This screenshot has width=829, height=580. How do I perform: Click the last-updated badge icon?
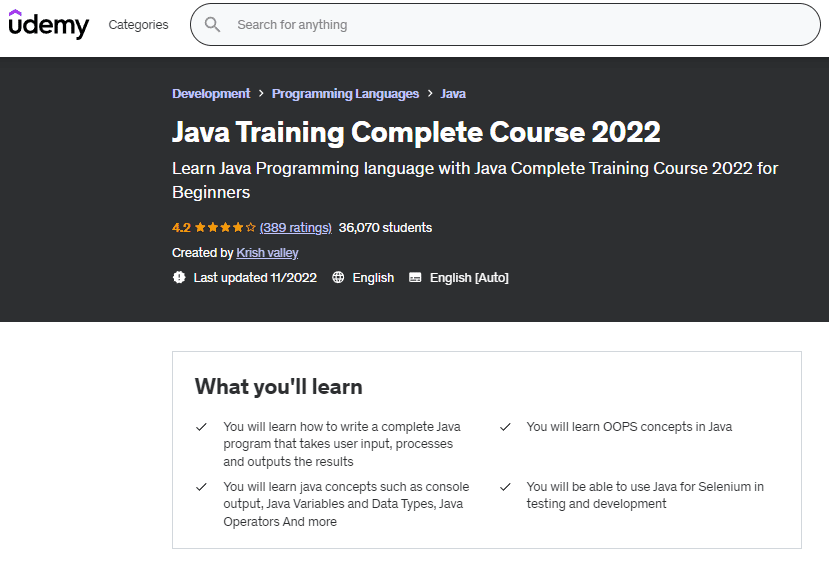pos(179,277)
